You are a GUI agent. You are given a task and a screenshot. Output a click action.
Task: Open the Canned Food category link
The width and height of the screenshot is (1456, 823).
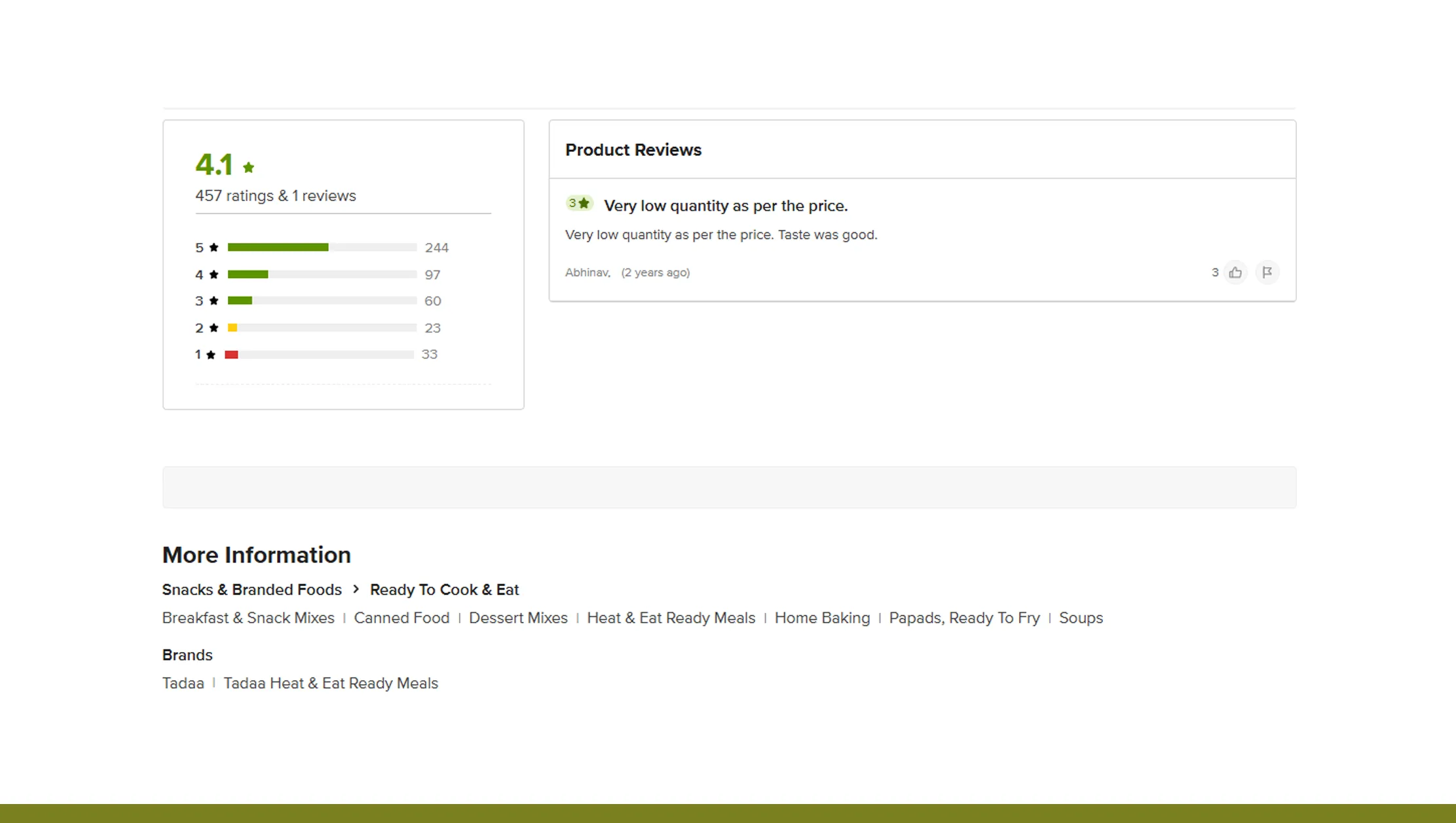[x=401, y=617]
